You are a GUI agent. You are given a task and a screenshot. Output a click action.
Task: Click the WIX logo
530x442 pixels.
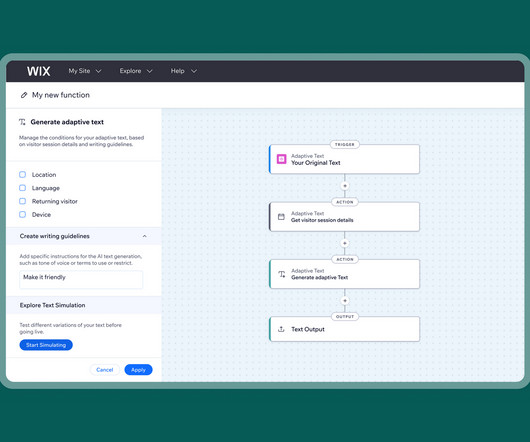[39, 71]
